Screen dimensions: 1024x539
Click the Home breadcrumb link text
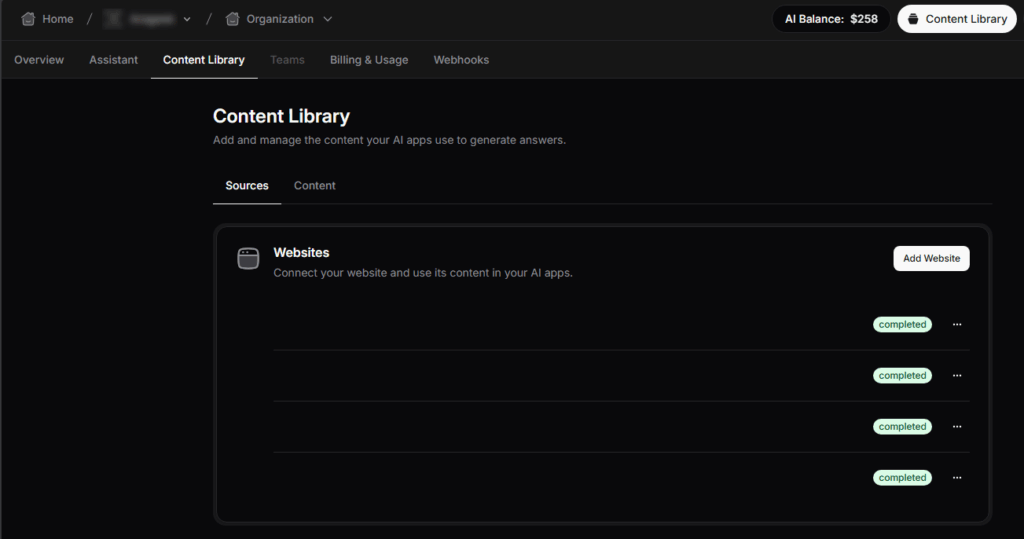tap(58, 19)
